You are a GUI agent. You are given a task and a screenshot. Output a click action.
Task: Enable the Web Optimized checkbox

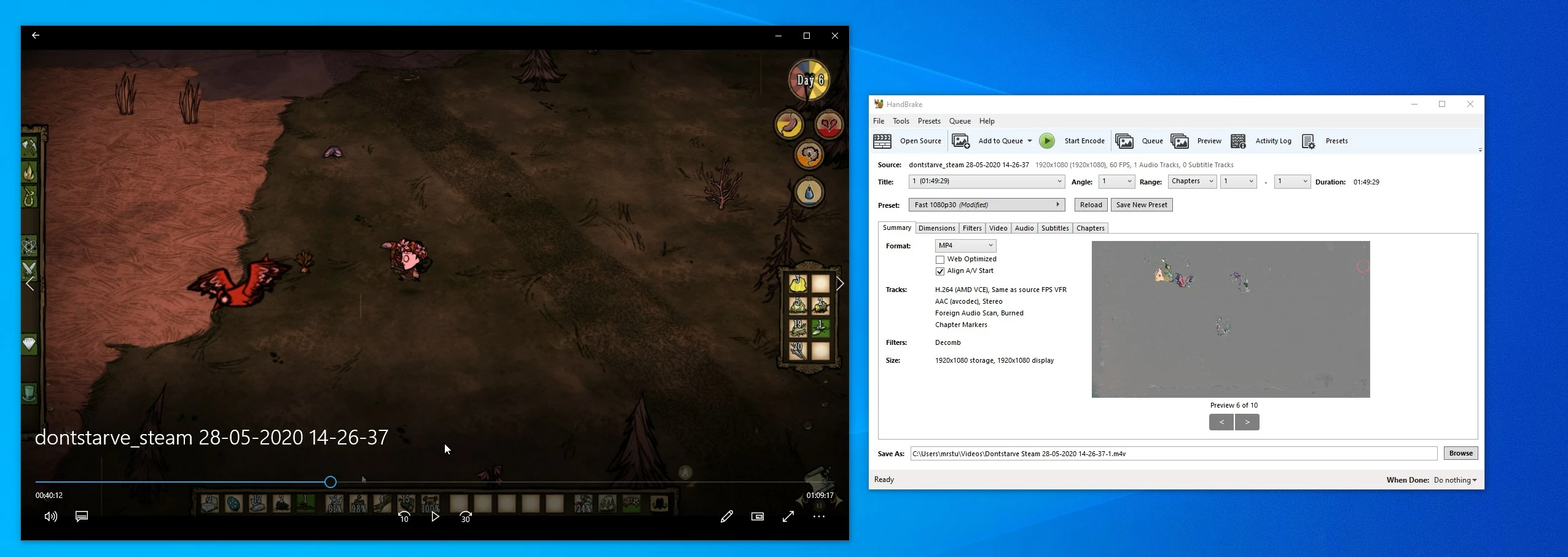939,259
